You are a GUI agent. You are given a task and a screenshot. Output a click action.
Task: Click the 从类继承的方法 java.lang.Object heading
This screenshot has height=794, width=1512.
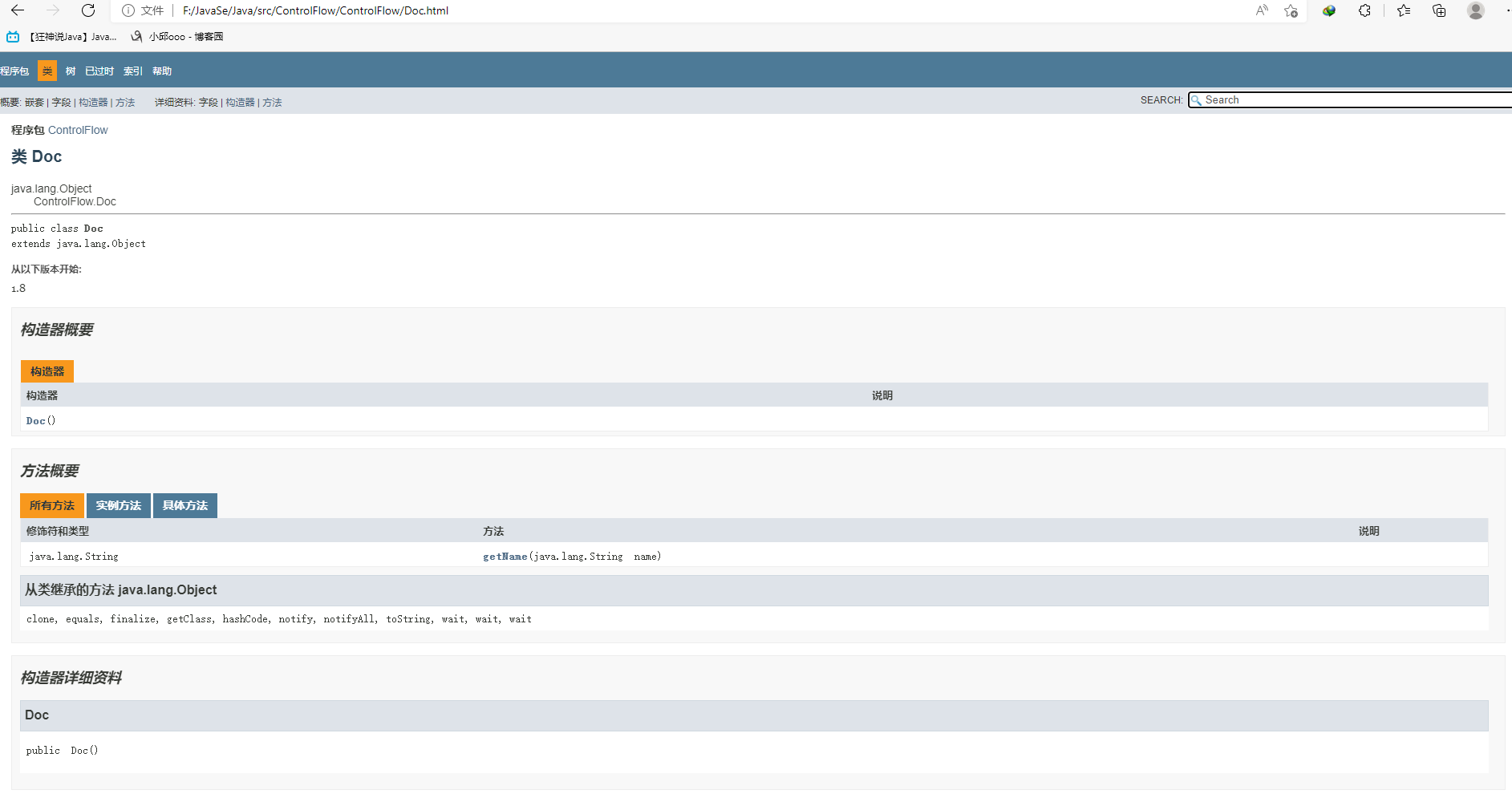point(121,590)
